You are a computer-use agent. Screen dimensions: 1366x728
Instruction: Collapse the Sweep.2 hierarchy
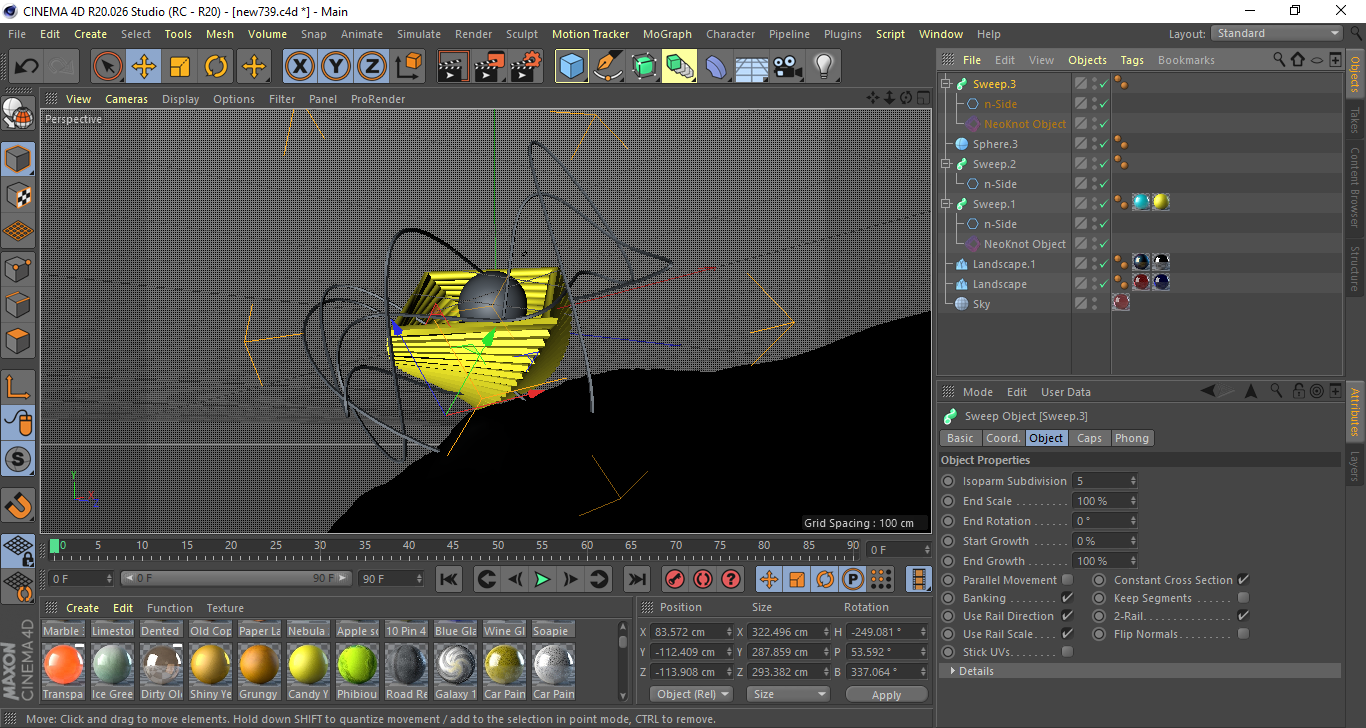coord(946,164)
